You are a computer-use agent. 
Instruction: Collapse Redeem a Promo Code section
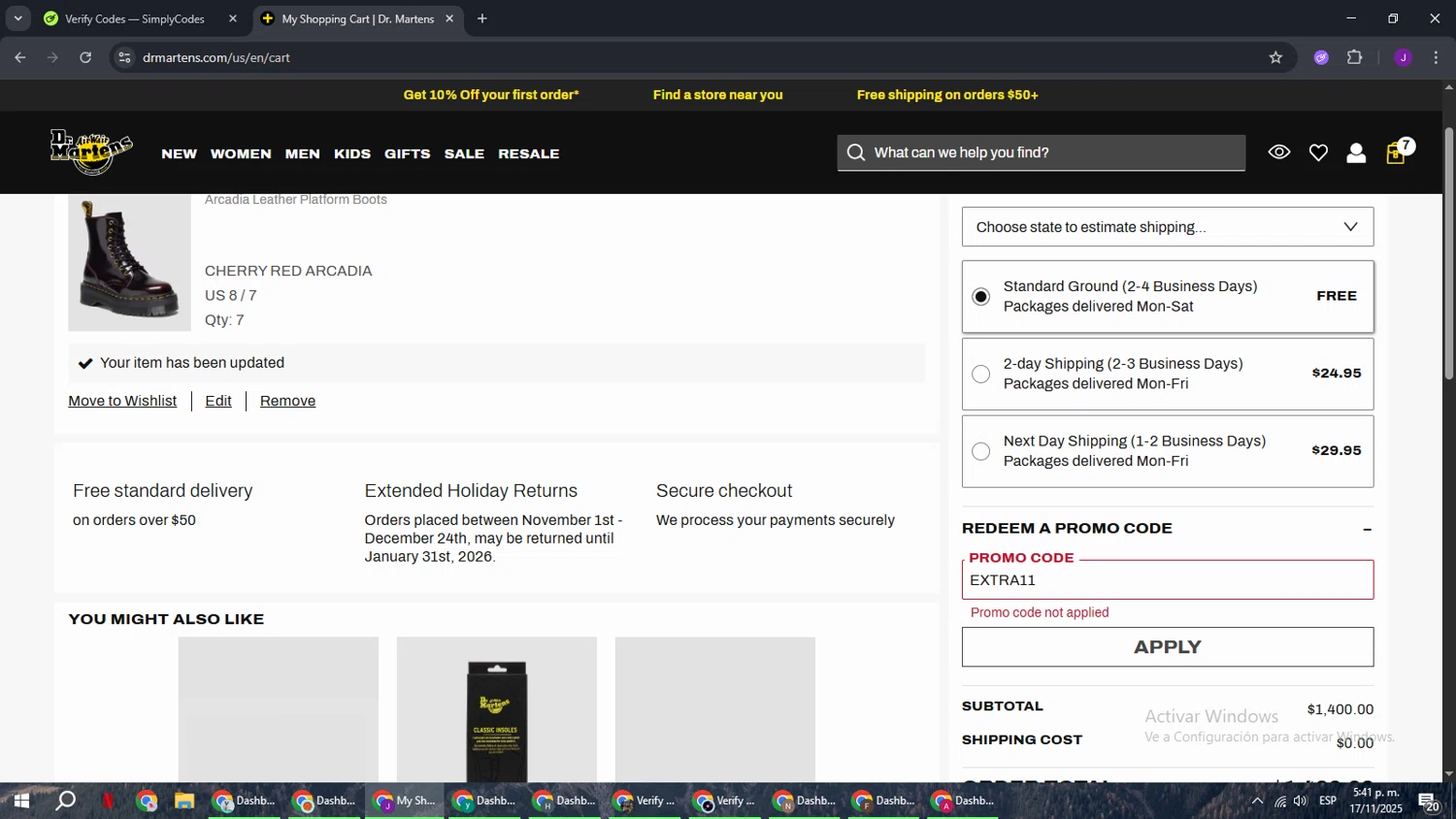pos(1367,529)
